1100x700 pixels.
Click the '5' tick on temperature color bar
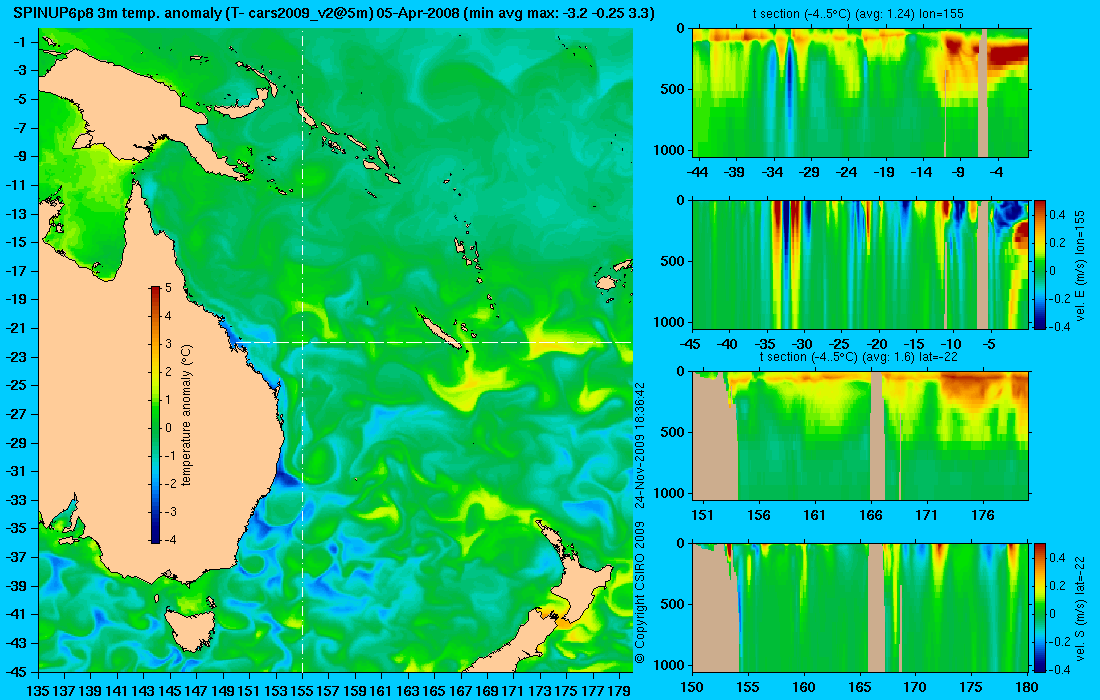click(168, 288)
